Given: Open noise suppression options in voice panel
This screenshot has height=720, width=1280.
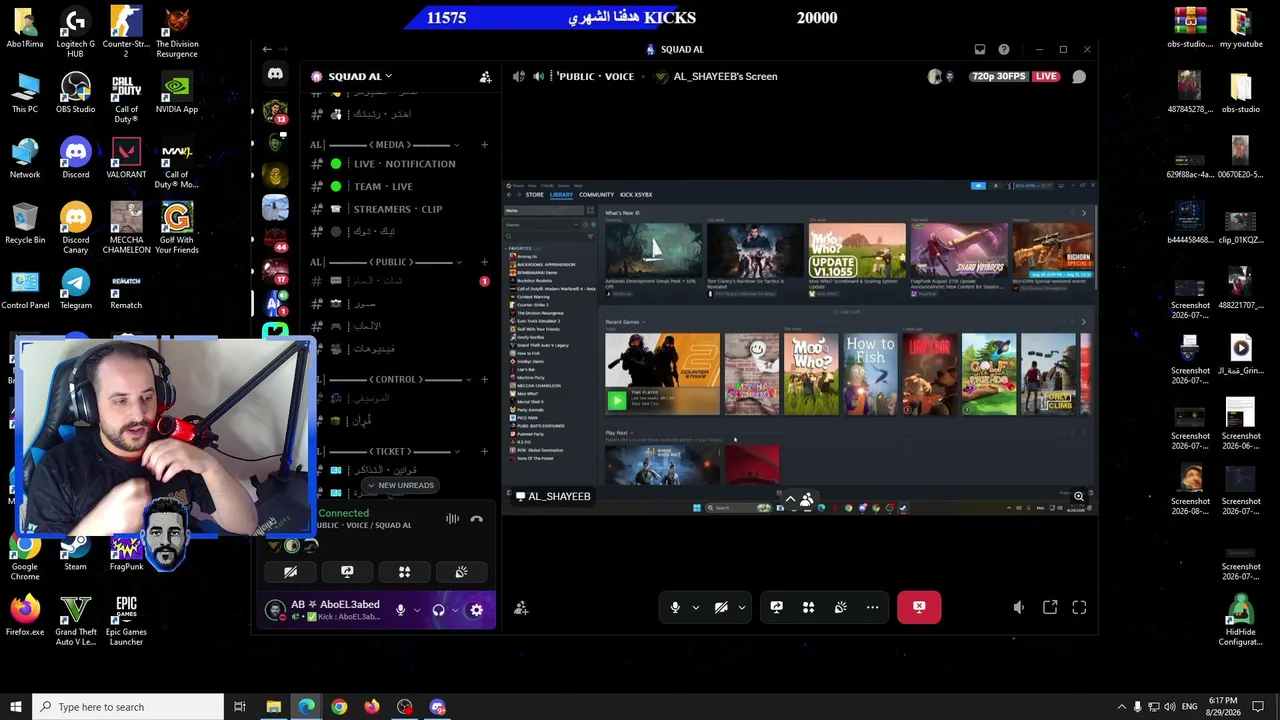Looking at the screenshot, I should coord(452,519).
